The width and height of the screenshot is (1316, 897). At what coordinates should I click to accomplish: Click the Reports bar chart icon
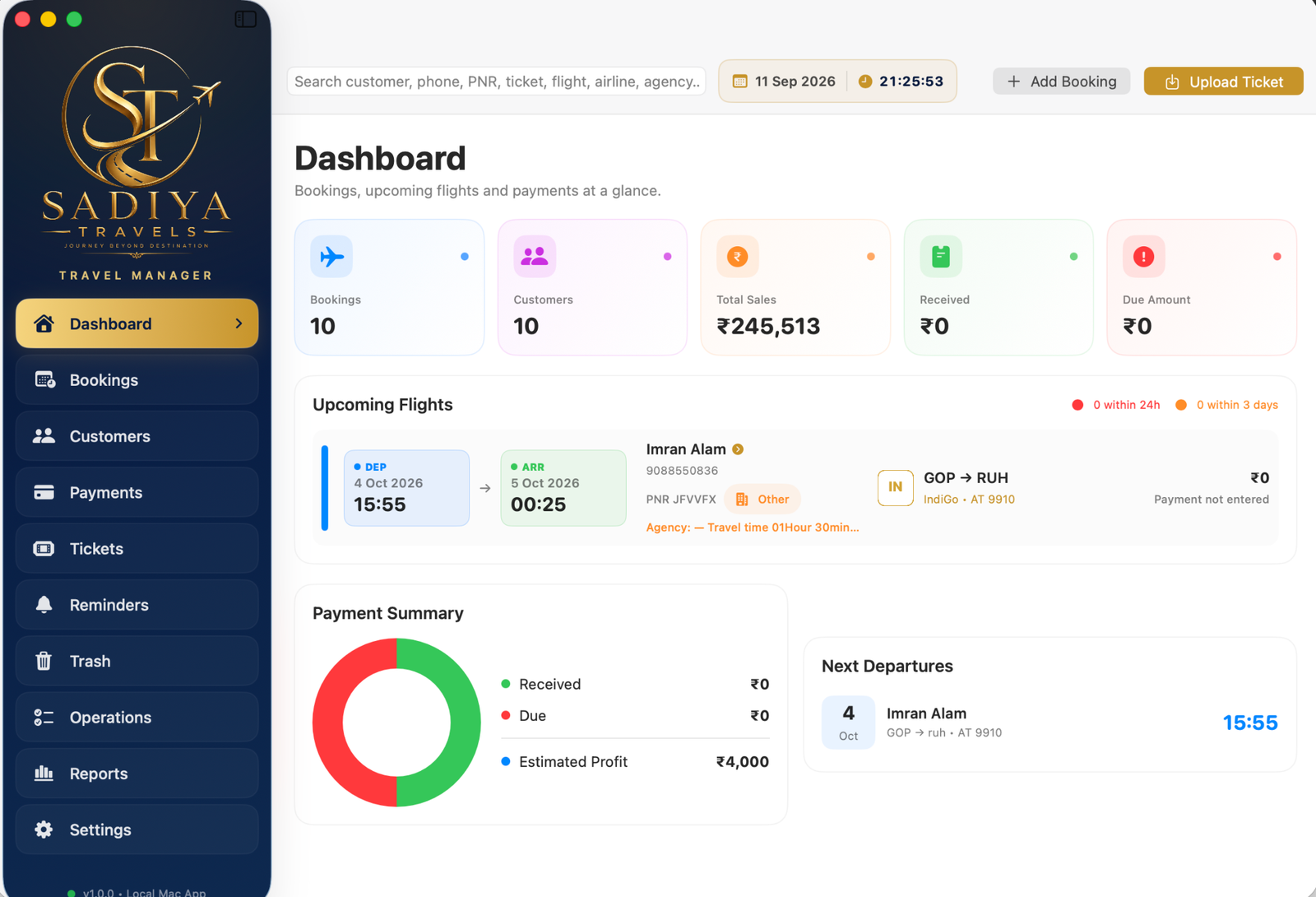click(x=44, y=773)
